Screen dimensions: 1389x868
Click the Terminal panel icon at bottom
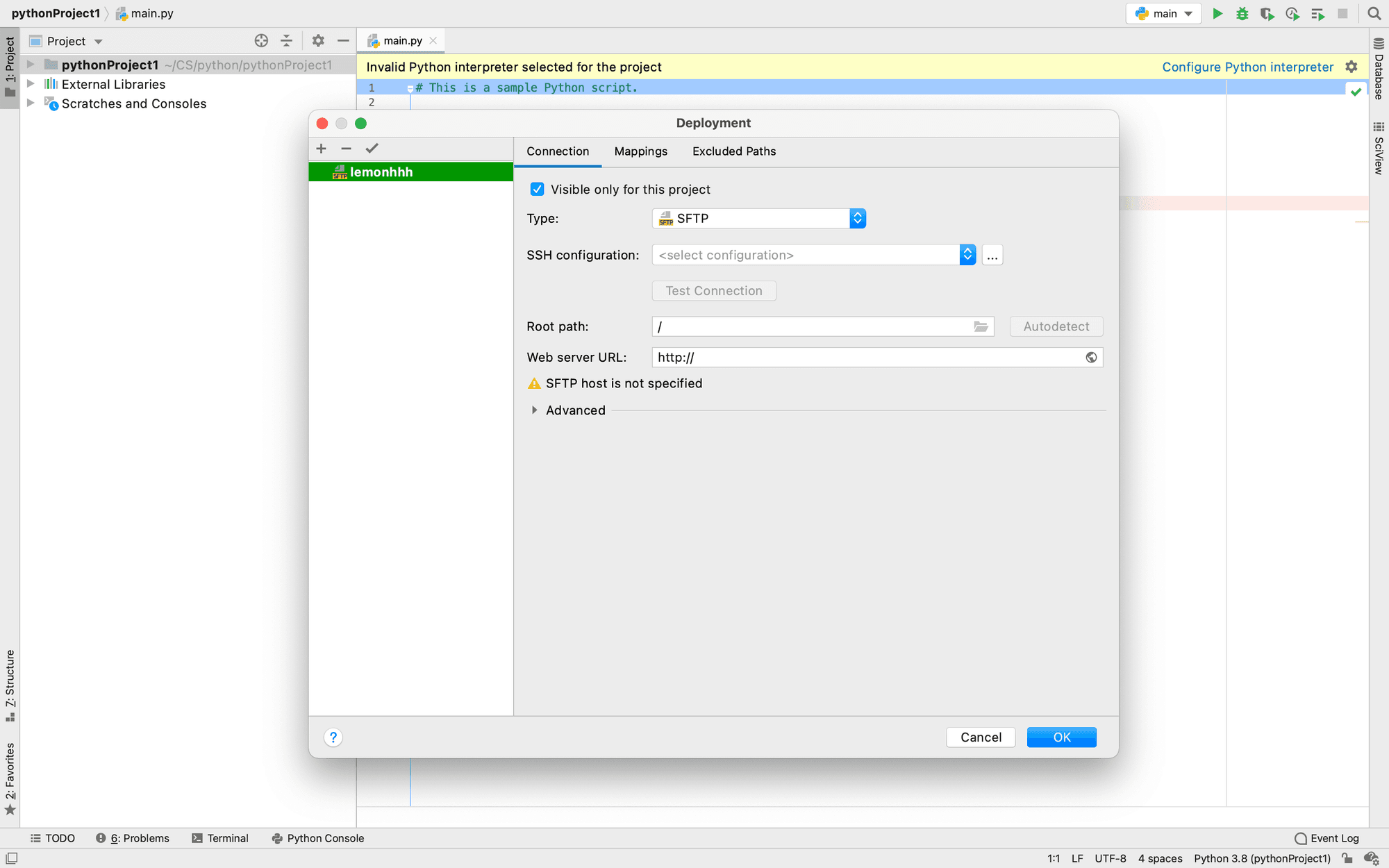pos(219,838)
